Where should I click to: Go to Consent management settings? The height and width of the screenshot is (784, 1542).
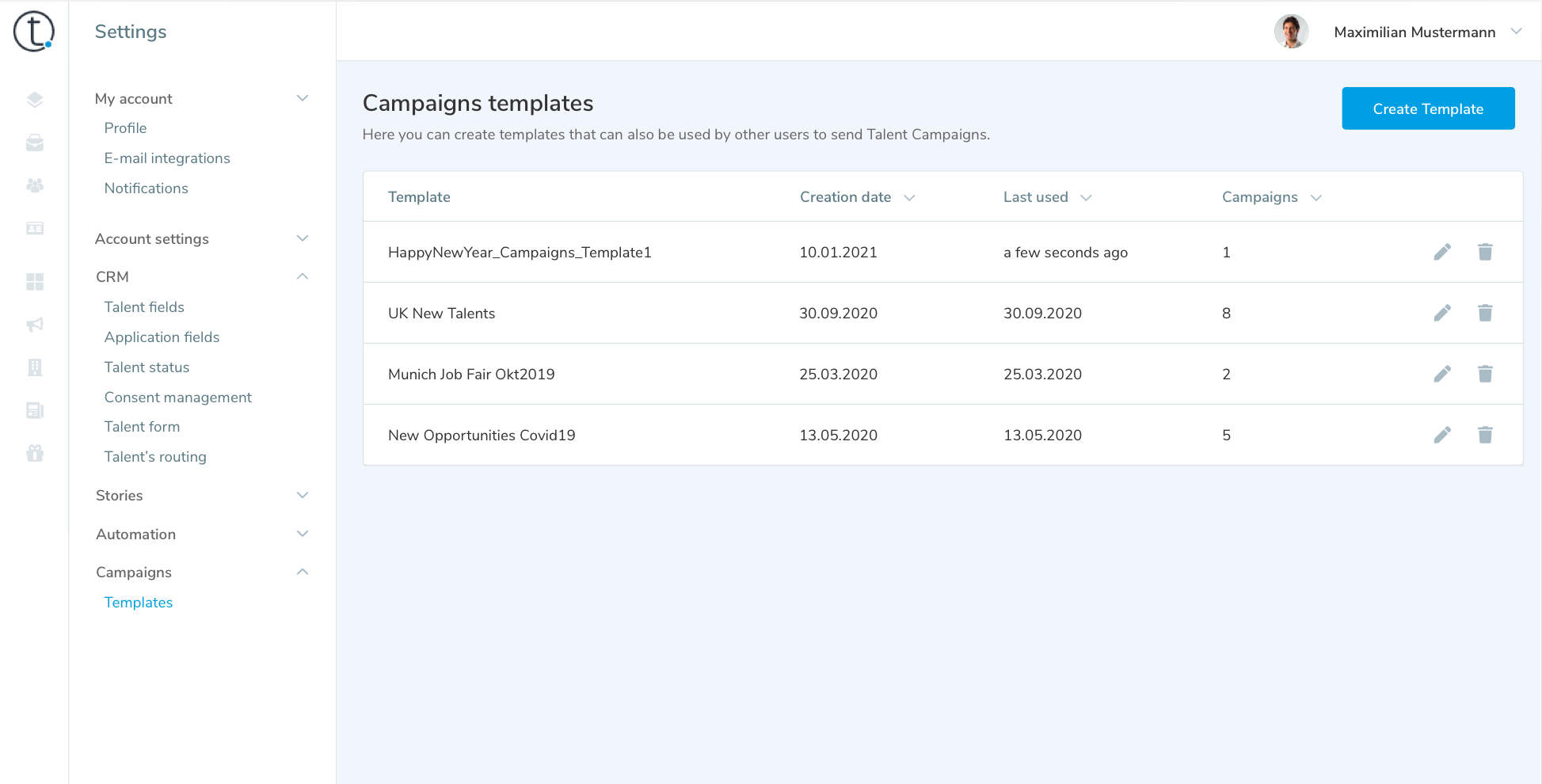coord(178,398)
